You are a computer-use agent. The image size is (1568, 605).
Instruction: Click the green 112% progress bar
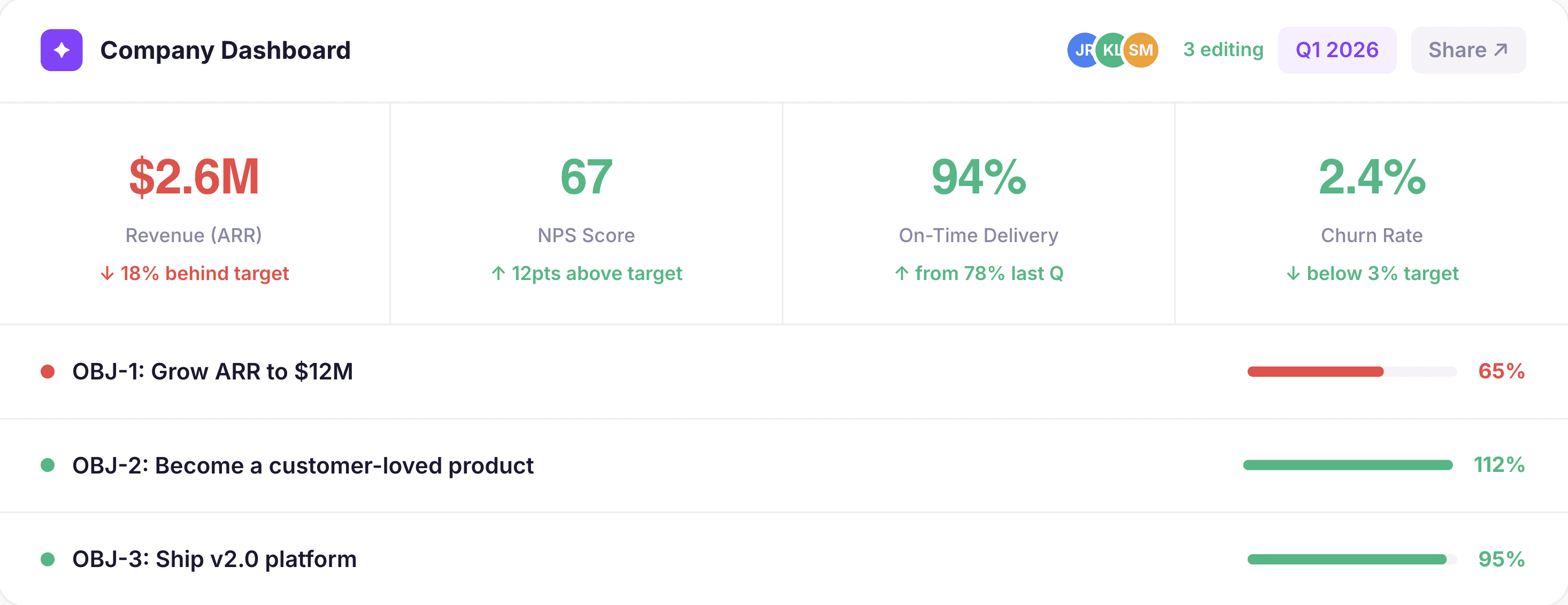(x=1347, y=465)
